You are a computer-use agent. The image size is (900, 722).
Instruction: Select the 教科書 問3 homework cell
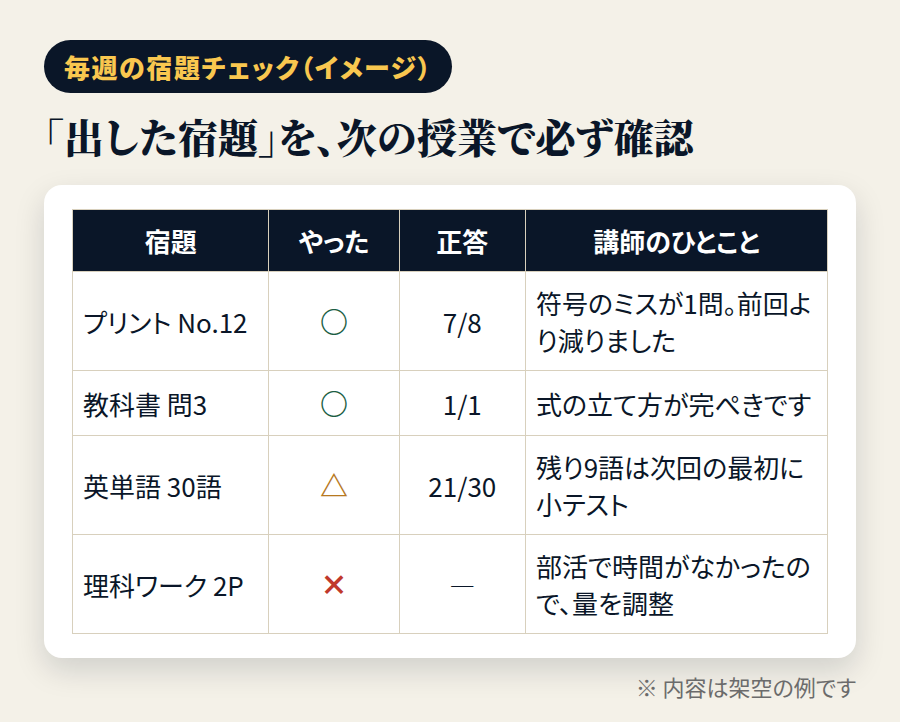[x=170, y=403]
